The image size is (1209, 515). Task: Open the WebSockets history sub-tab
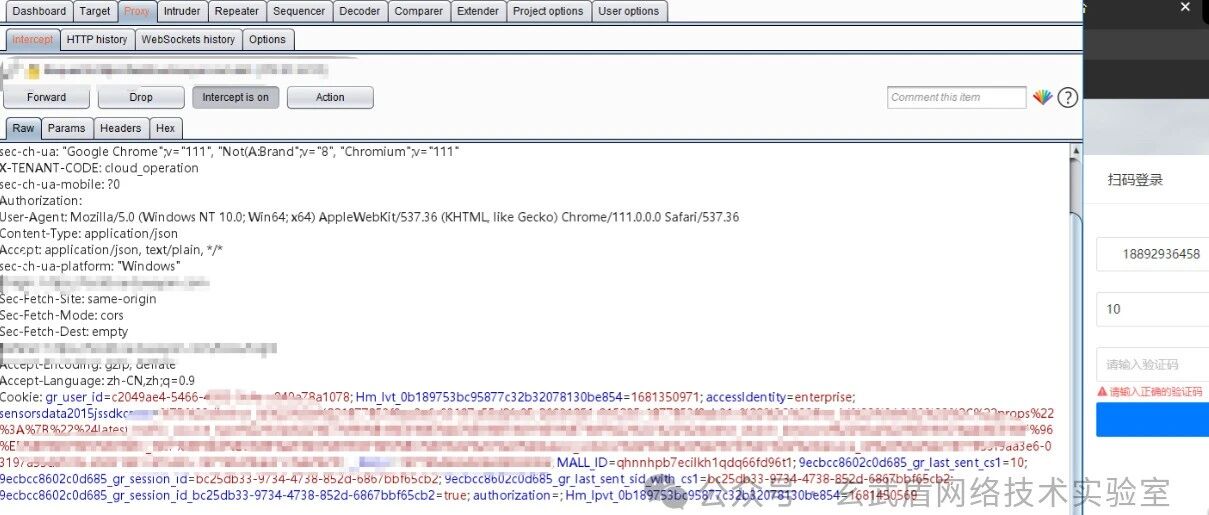(188, 39)
